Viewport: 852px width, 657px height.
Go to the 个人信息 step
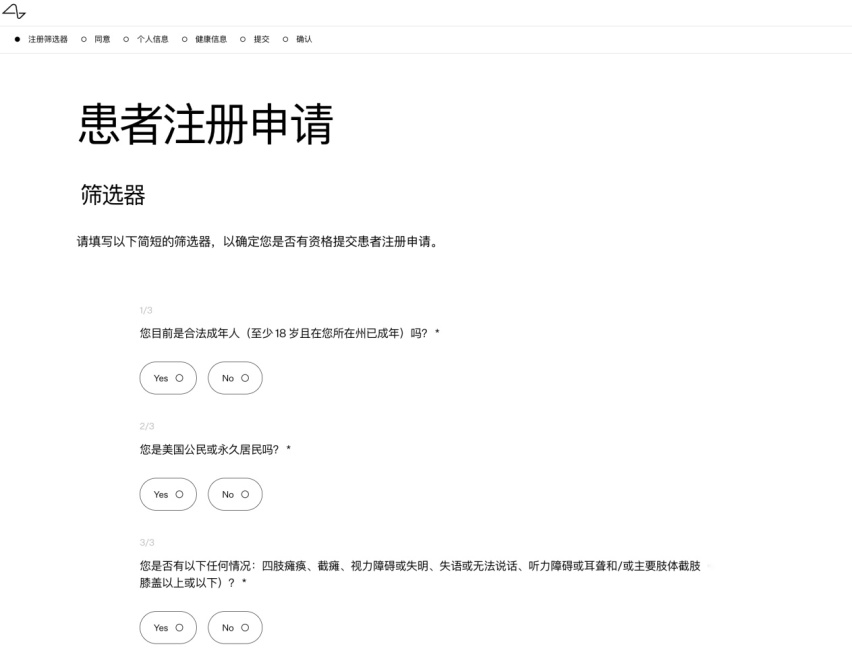click(146, 39)
